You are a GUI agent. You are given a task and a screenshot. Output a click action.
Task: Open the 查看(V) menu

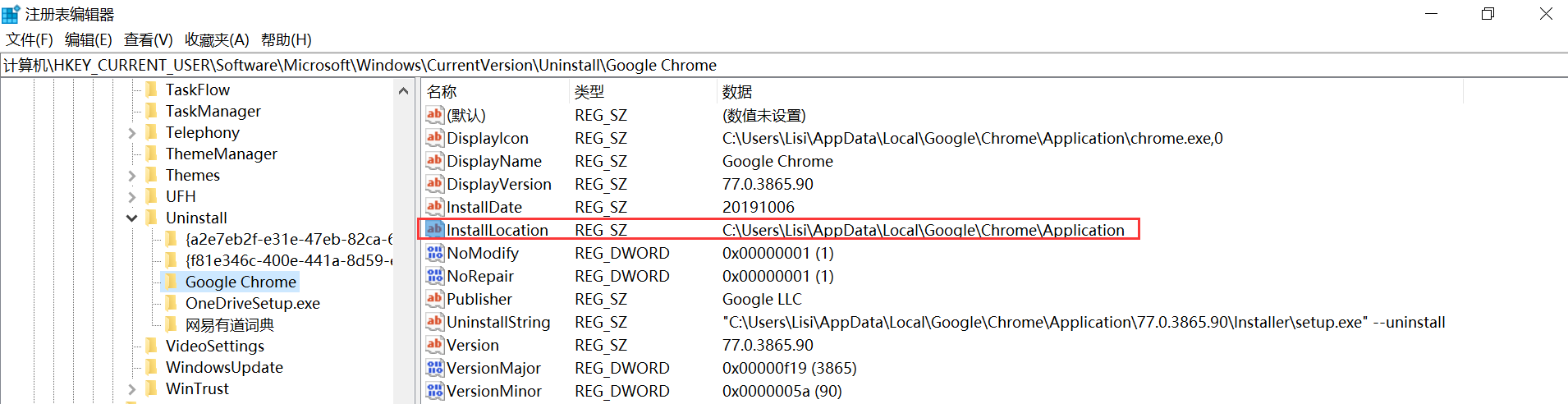point(149,39)
